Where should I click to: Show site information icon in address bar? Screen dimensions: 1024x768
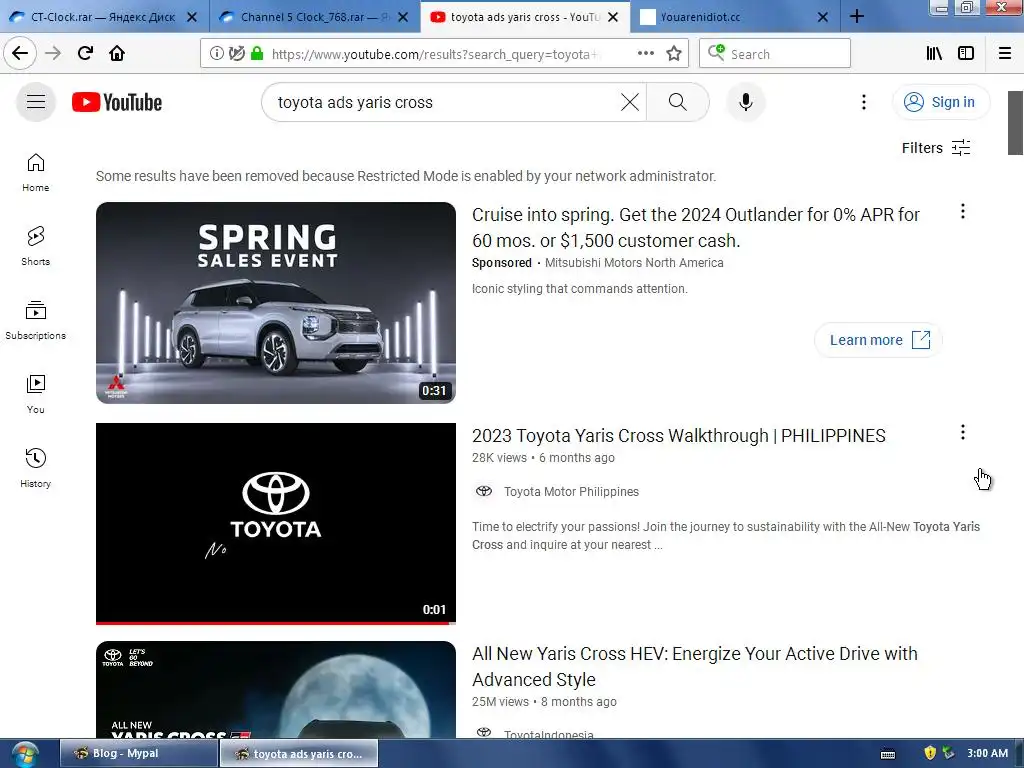click(x=216, y=54)
